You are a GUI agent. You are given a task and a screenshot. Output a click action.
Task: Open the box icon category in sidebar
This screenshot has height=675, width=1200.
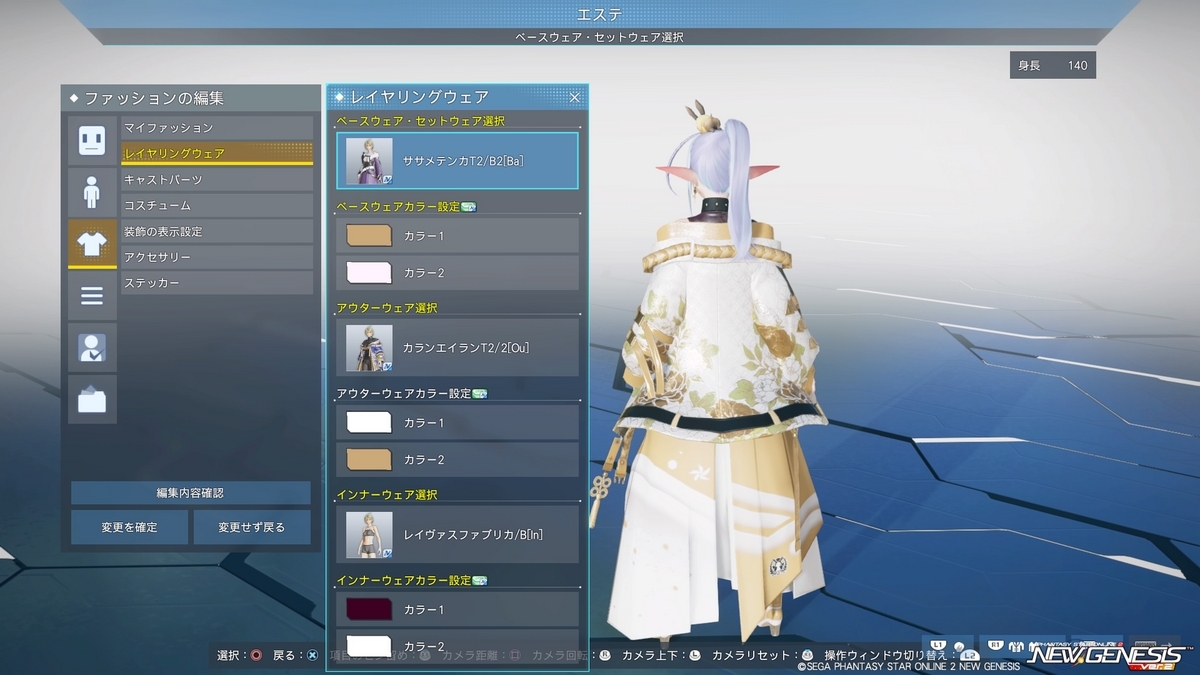click(x=92, y=400)
